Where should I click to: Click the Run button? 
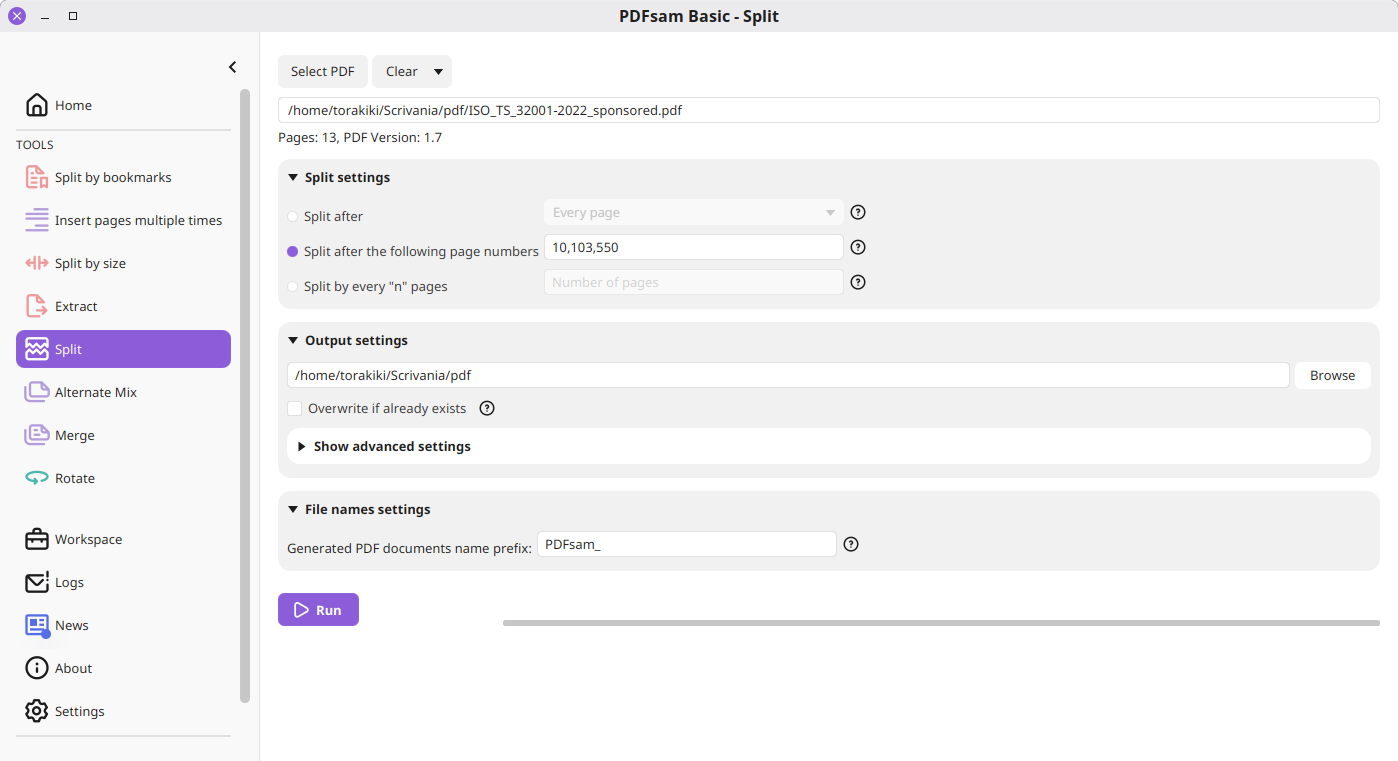[318, 610]
